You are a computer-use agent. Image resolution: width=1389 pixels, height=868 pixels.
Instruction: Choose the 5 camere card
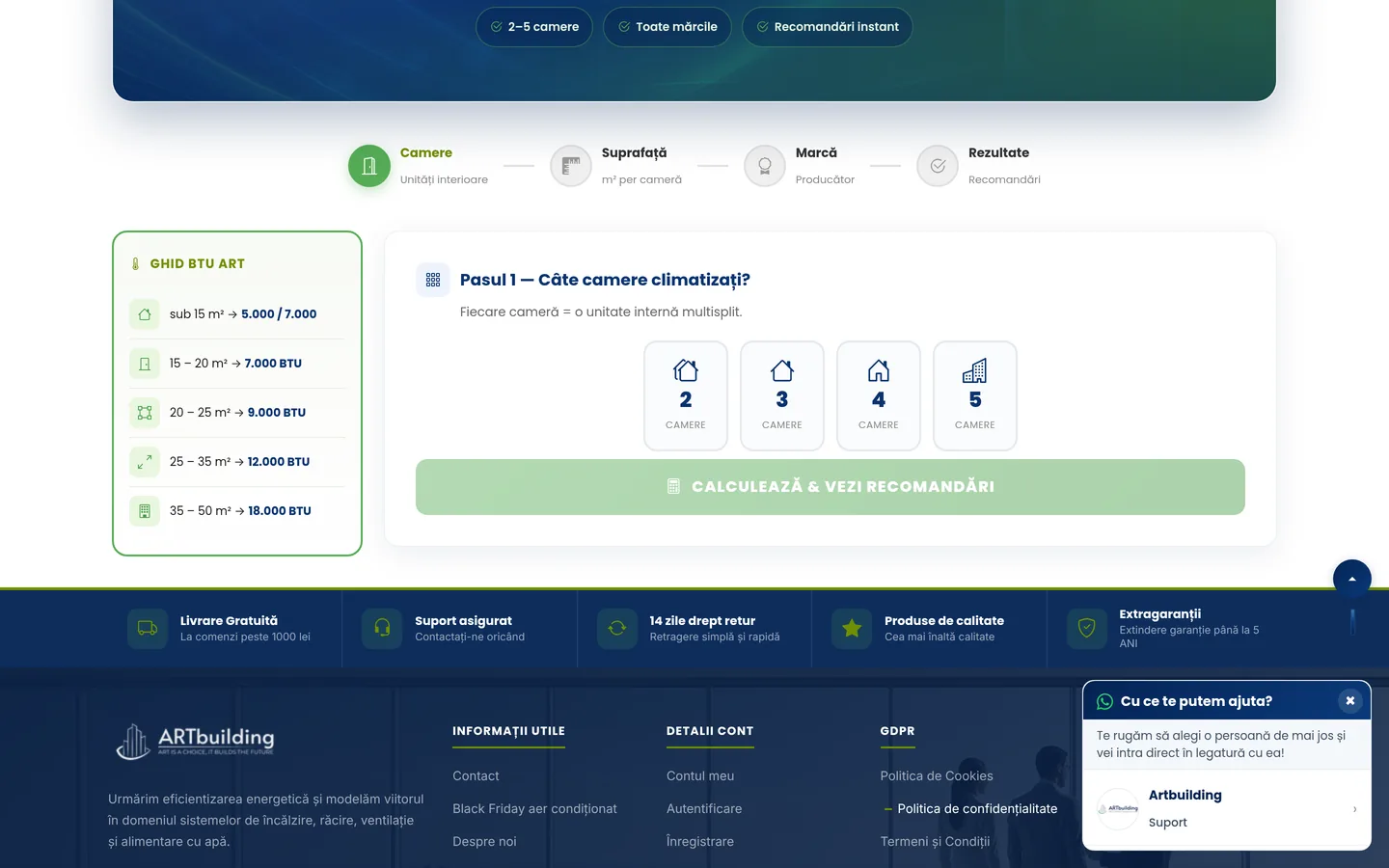point(975,395)
